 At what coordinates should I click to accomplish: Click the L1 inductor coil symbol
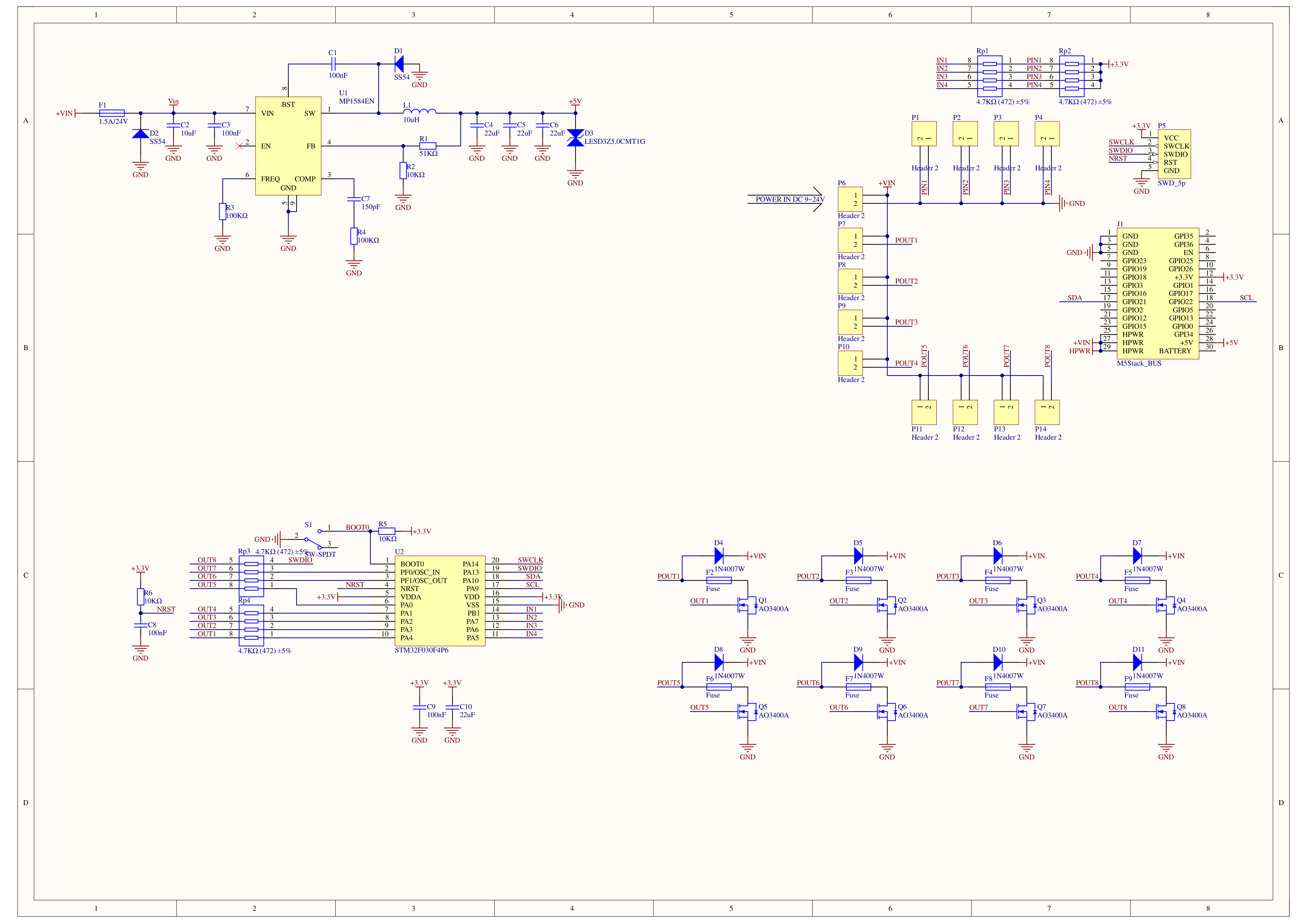click(x=420, y=111)
